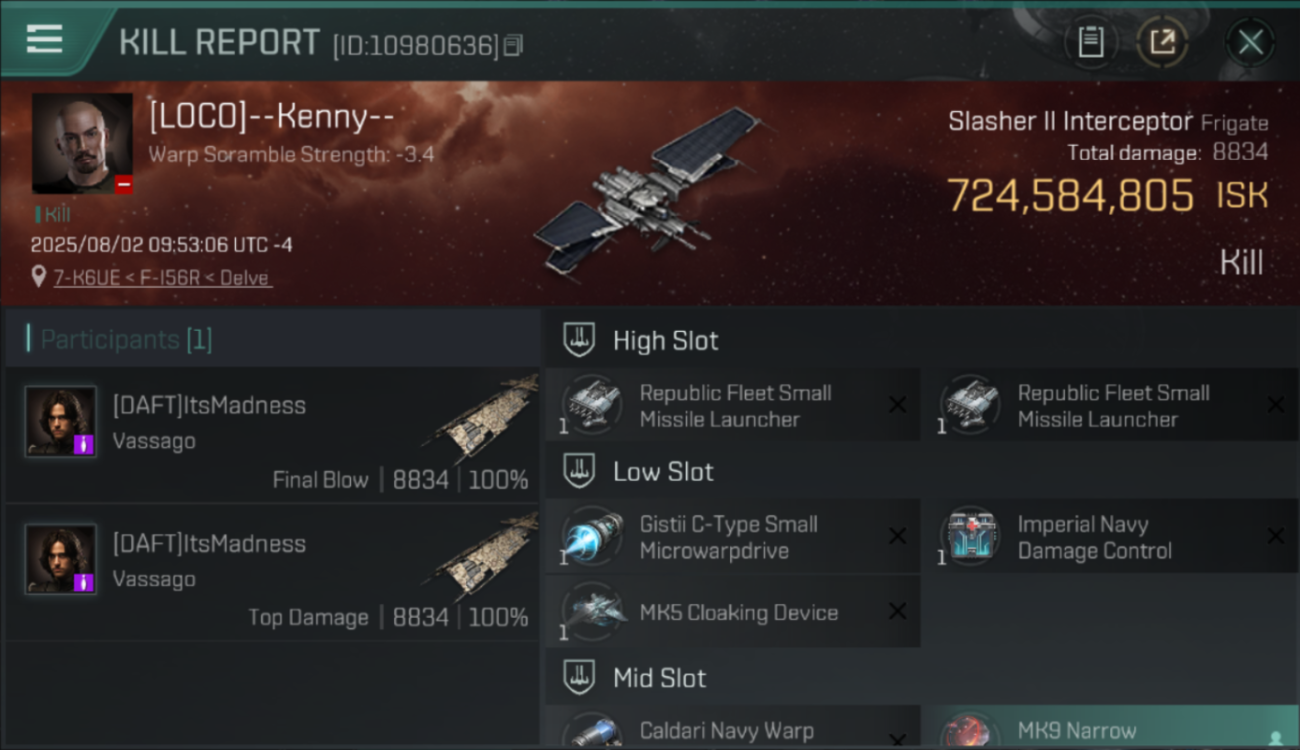Screen dimensions: 1300x750
Task: Select second Republic Fleet Small Missile Launcher
Action: [x=1111, y=406]
